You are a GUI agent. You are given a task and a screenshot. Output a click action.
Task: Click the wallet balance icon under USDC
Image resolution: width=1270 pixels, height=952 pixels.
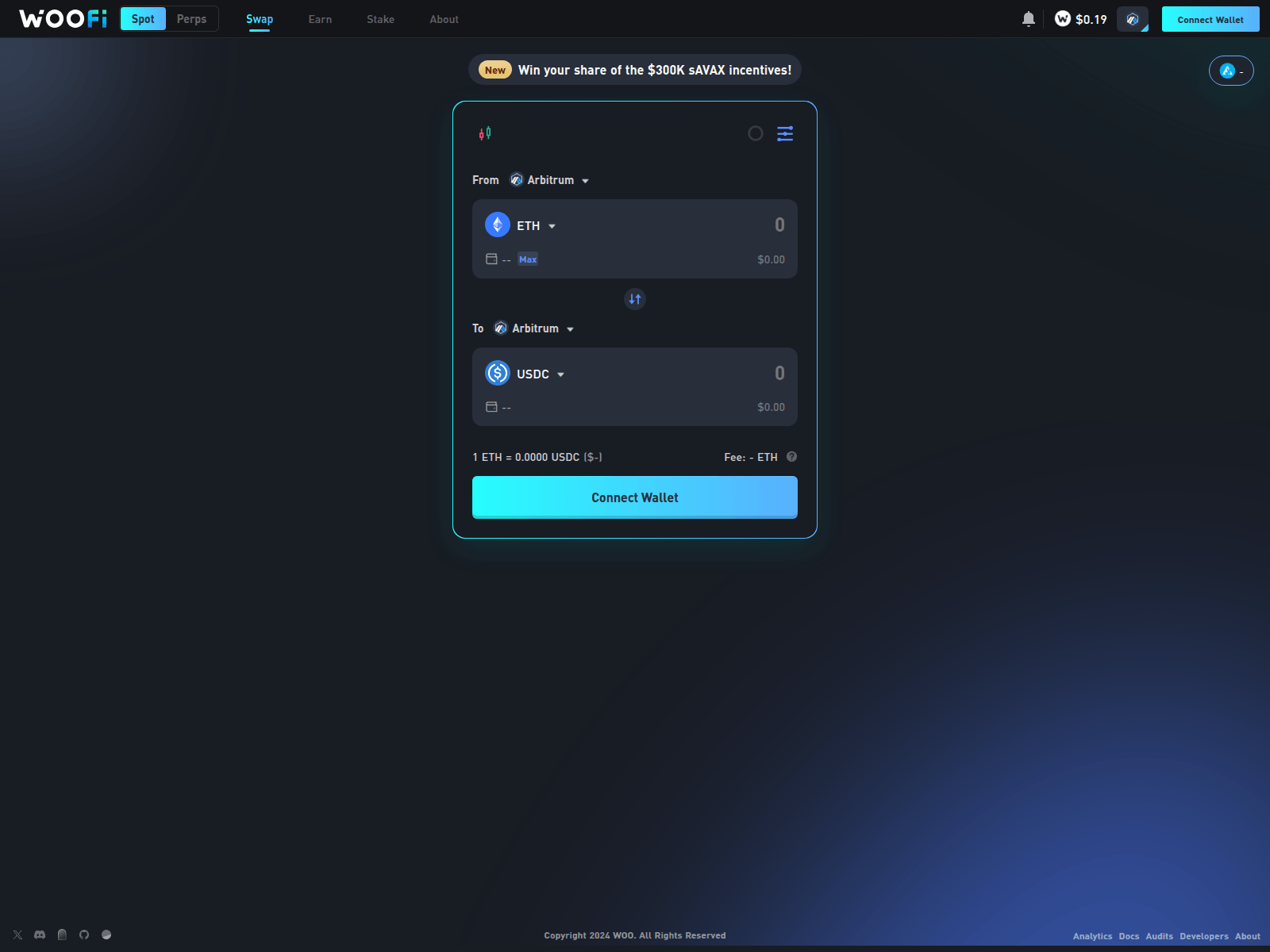[x=491, y=407]
